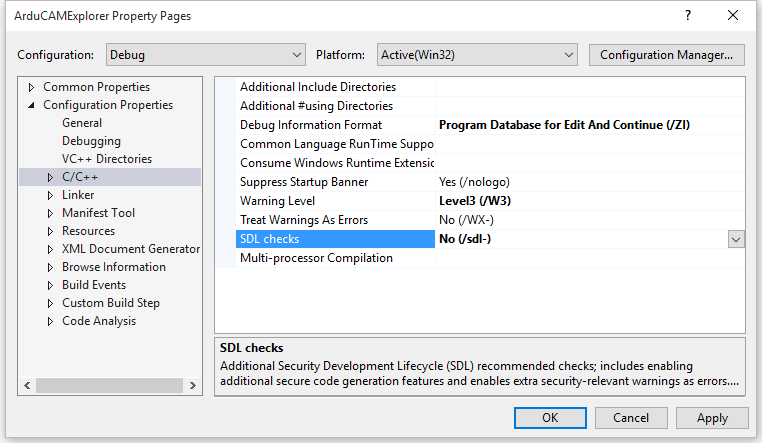Expand the Manifest Tool node arrow

[x=50, y=213]
